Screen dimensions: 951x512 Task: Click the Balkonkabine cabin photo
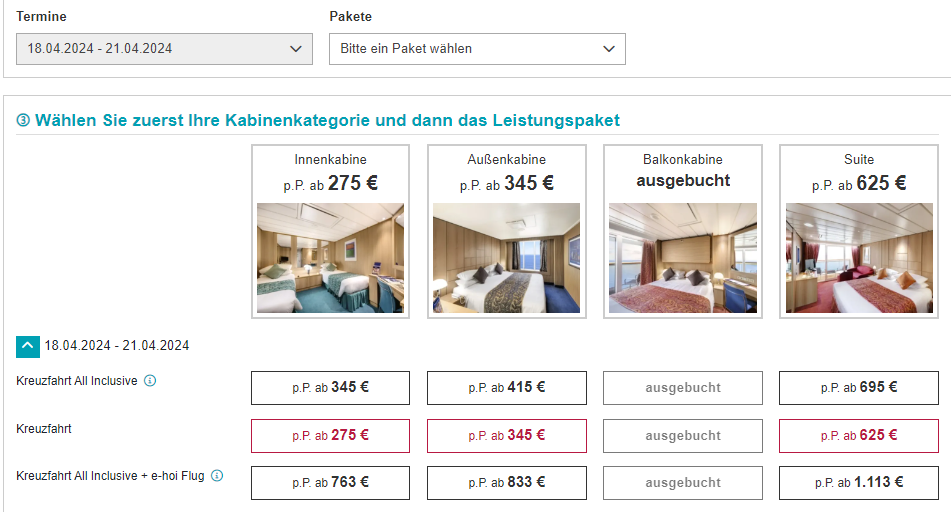(683, 258)
